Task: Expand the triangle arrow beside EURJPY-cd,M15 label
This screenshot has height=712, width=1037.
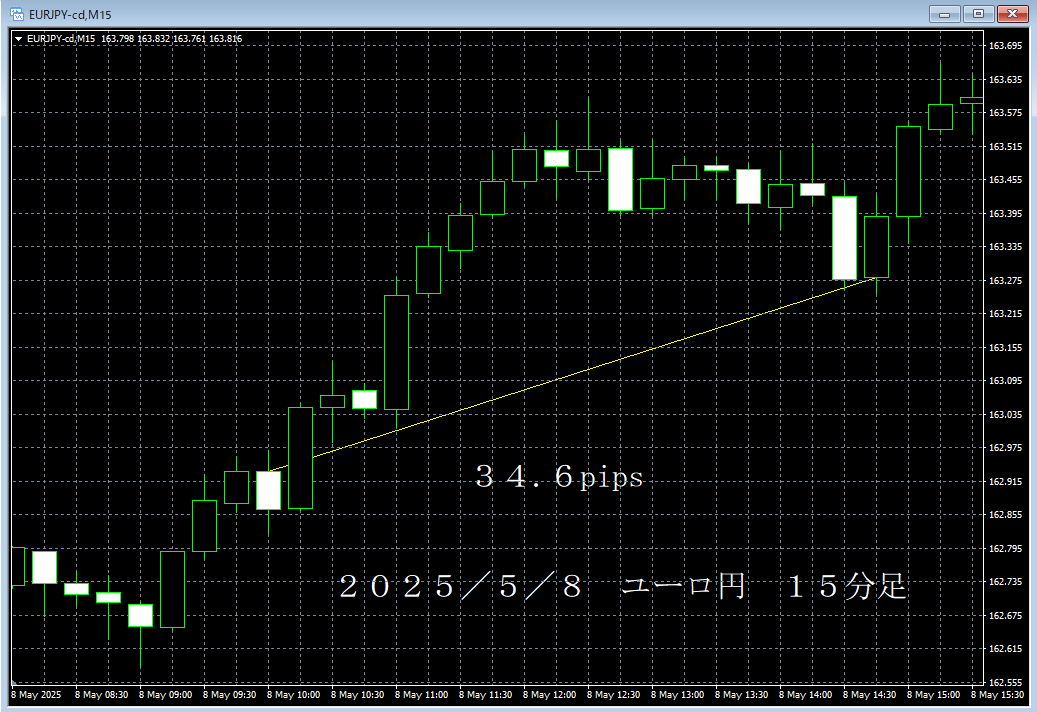Action: (19, 39)
